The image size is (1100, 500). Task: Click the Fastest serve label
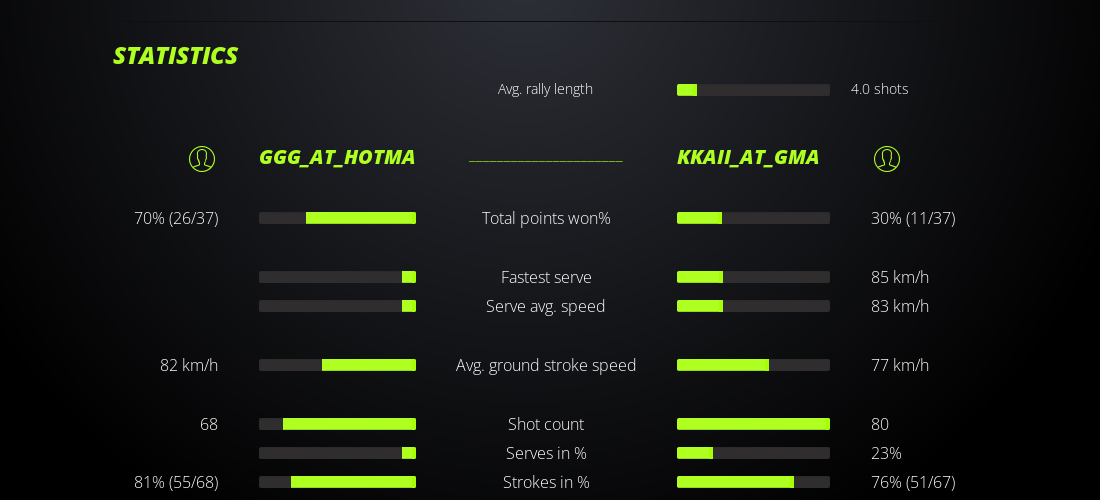[x=546, y=277]
